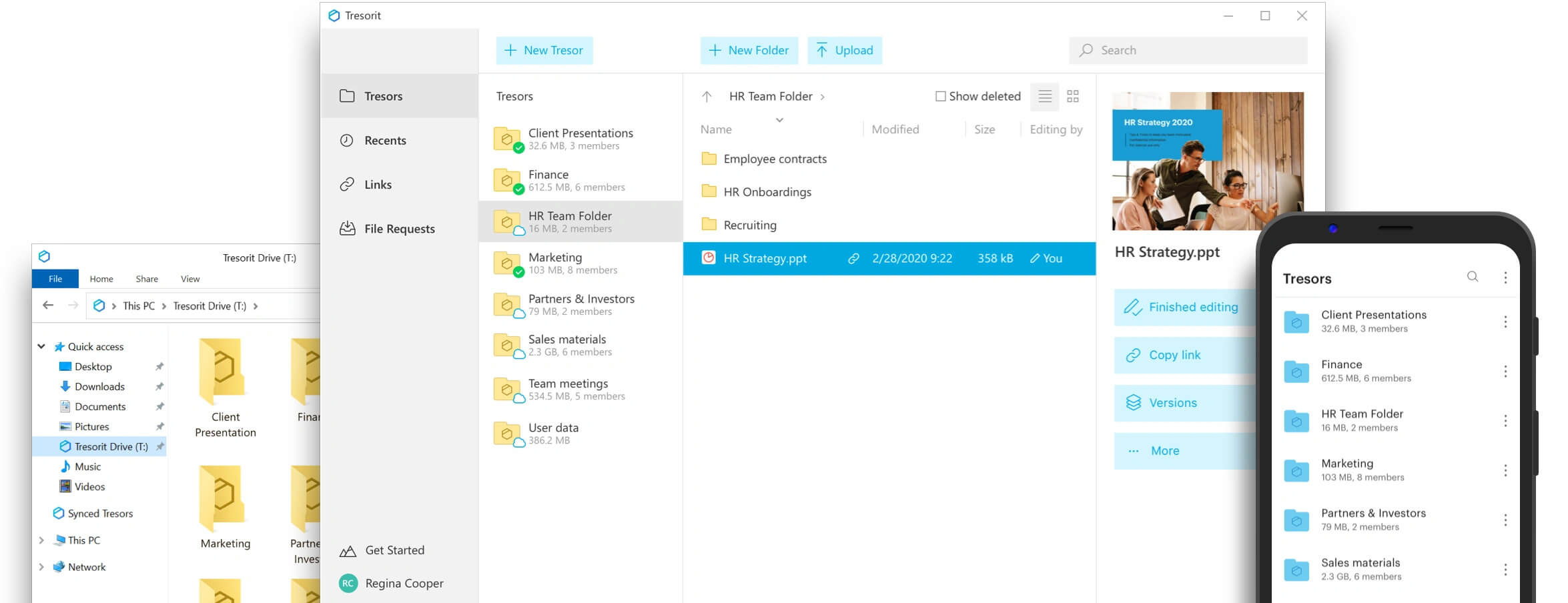The image size is (1568, 603).
Task: Open the File tab in Explorer
Action: coord(55,279)
